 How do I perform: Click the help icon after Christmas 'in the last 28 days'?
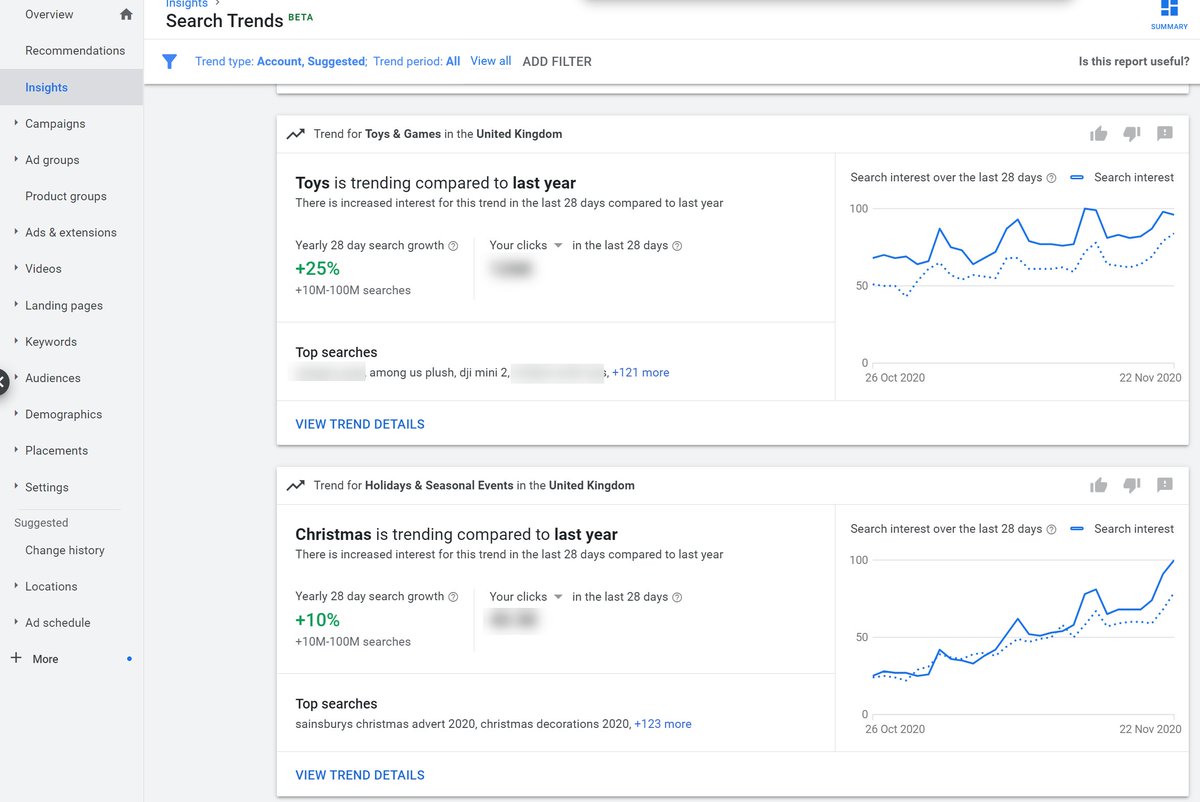[x=677, y=597]
